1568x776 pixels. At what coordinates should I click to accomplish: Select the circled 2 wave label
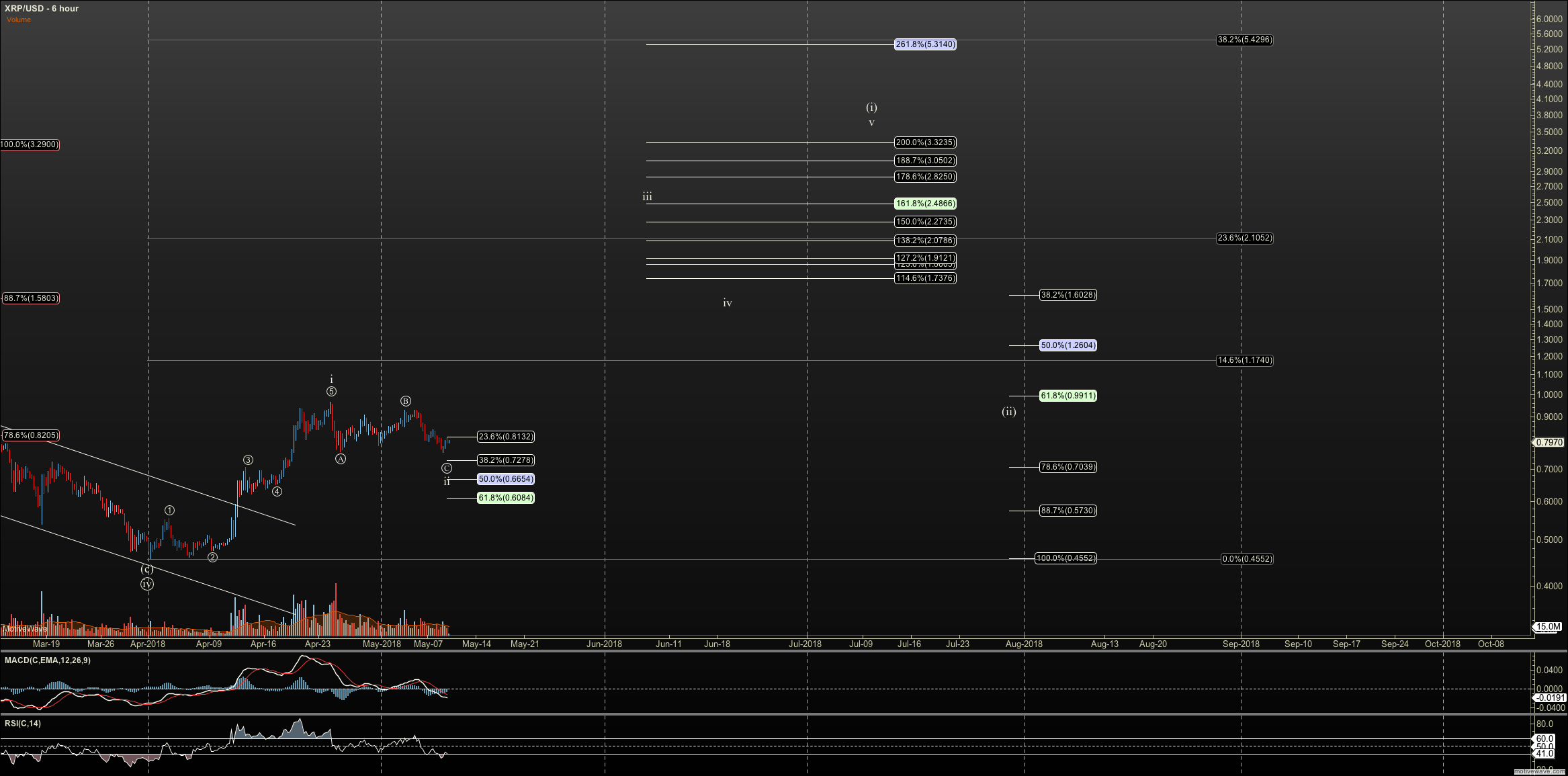[x=212, y=557]
